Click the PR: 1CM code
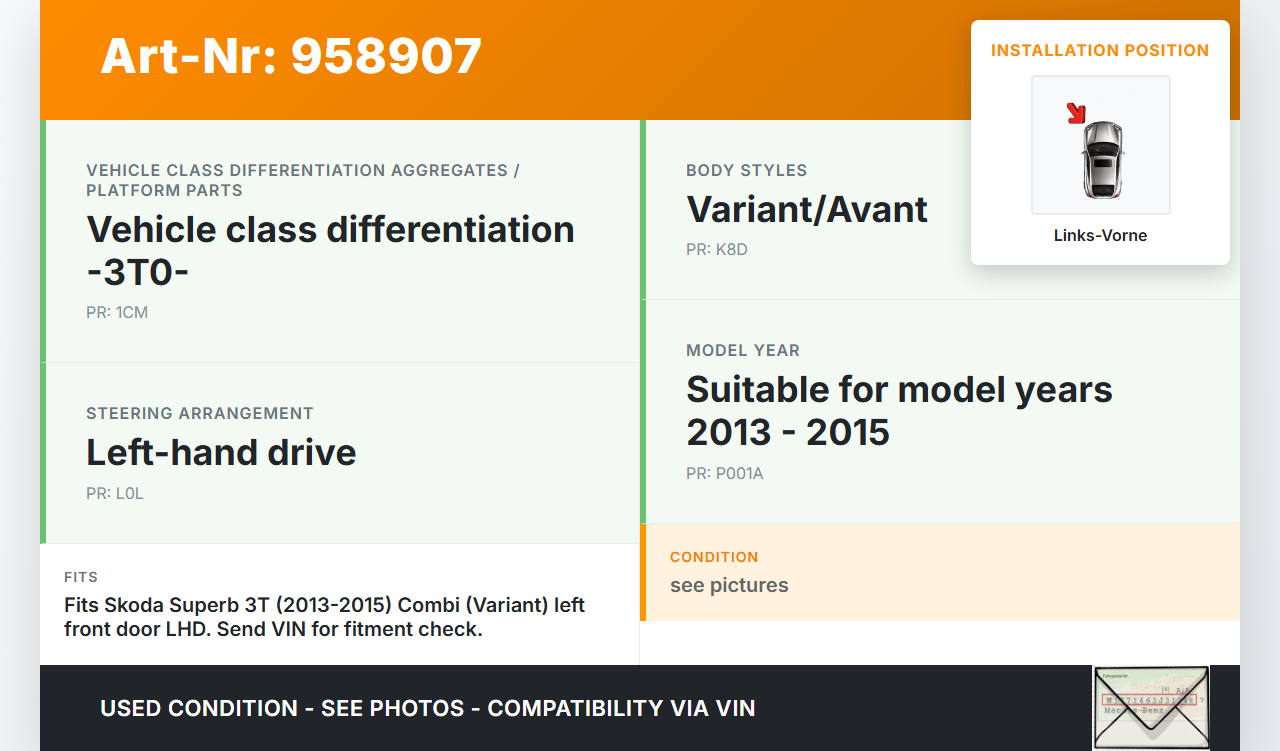1280x751 pixels. coord(117,312)
